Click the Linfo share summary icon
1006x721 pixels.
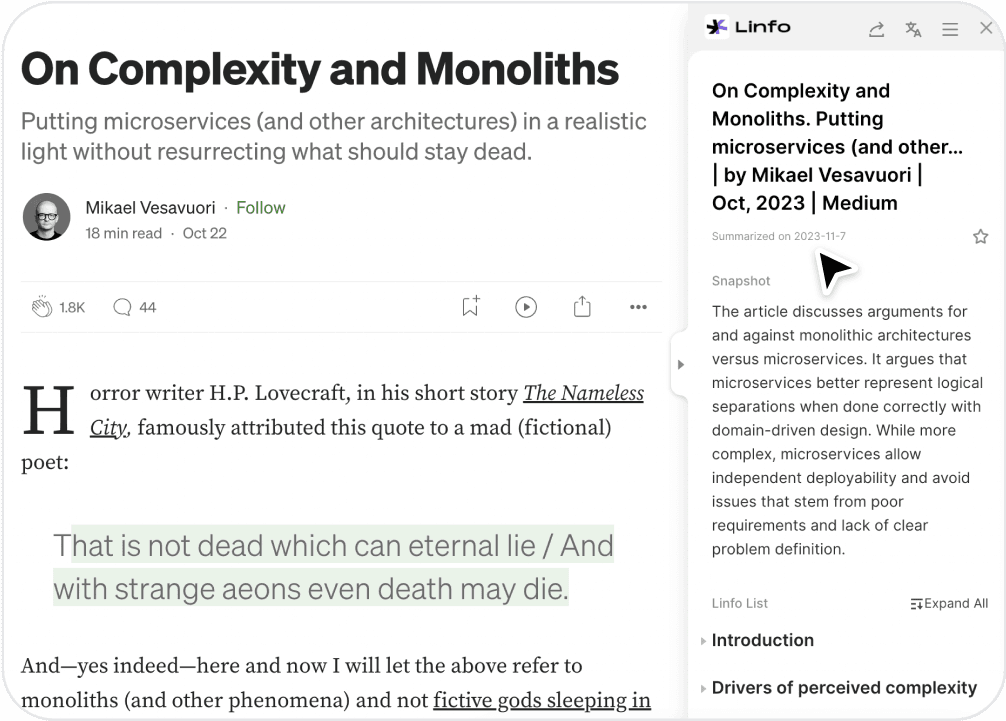click(x=876, y=29)
